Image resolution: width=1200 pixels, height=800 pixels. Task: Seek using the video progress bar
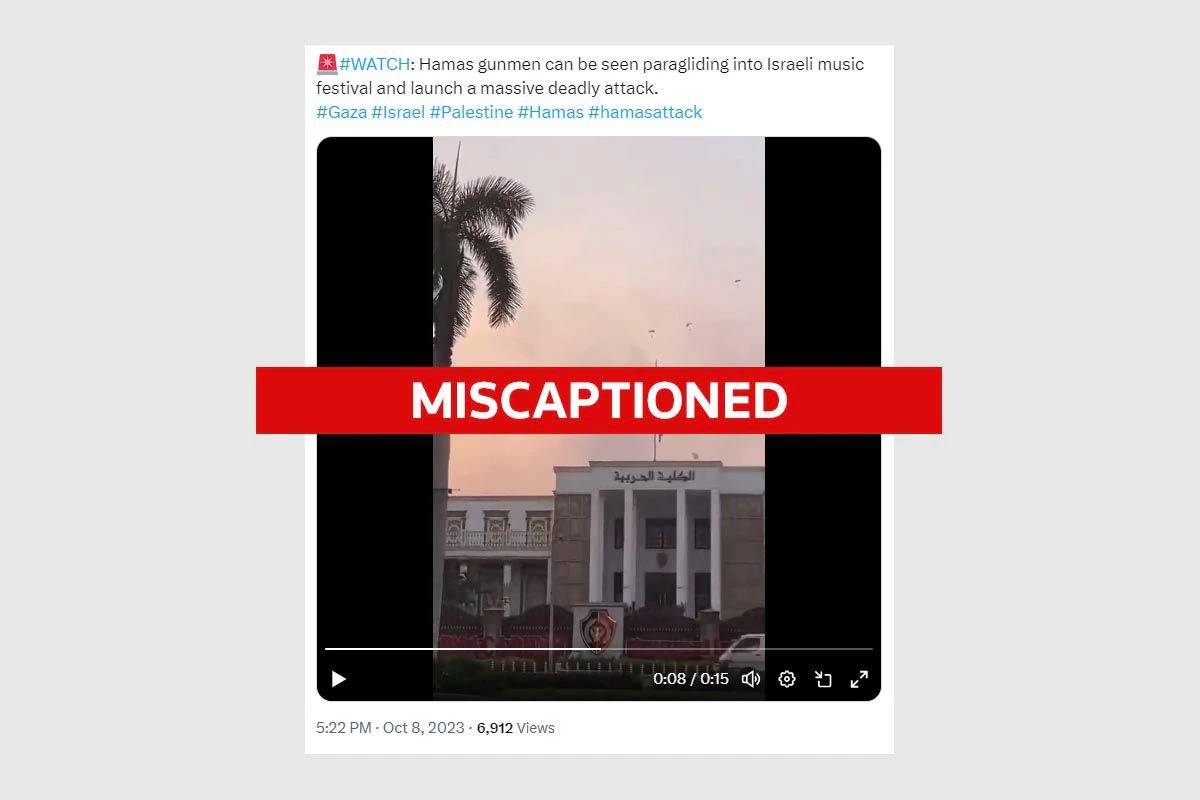(x=599, y=649)
